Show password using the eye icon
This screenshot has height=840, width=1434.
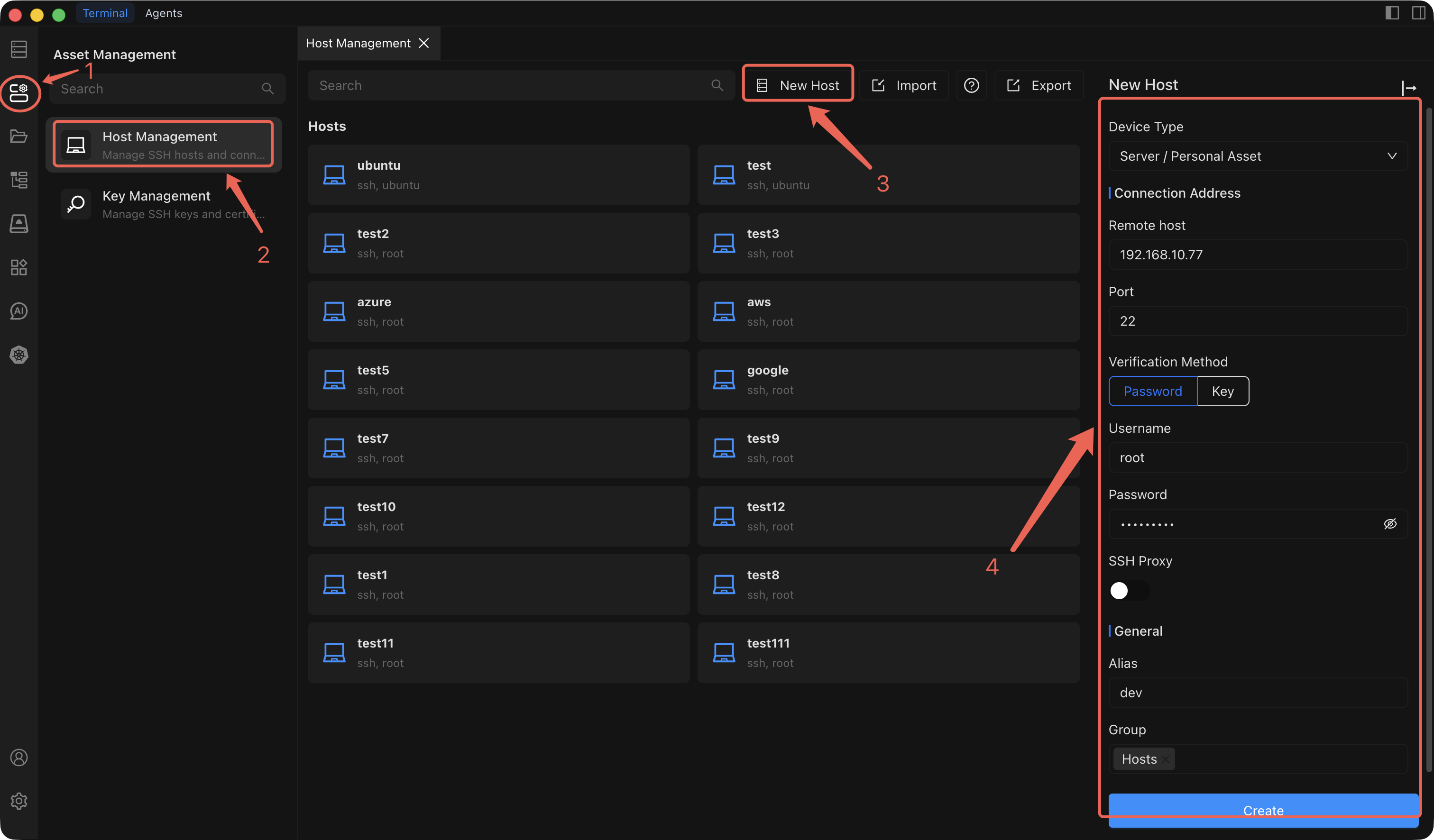coord(1389,524)
